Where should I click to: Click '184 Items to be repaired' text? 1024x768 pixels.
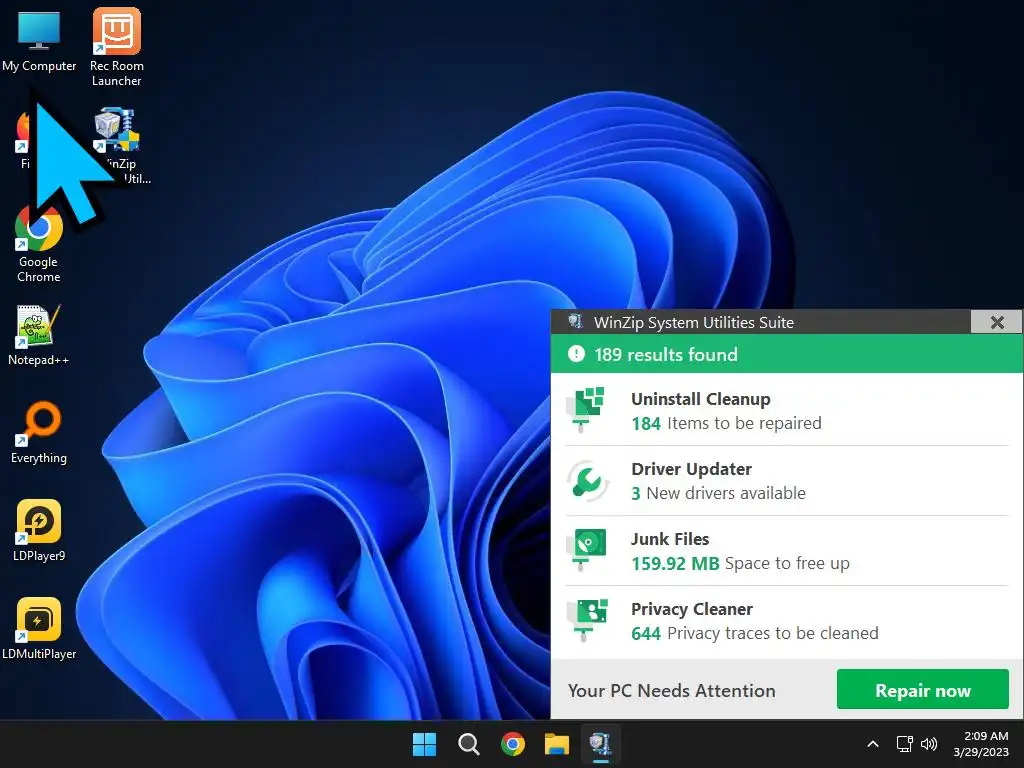point(726,423)
